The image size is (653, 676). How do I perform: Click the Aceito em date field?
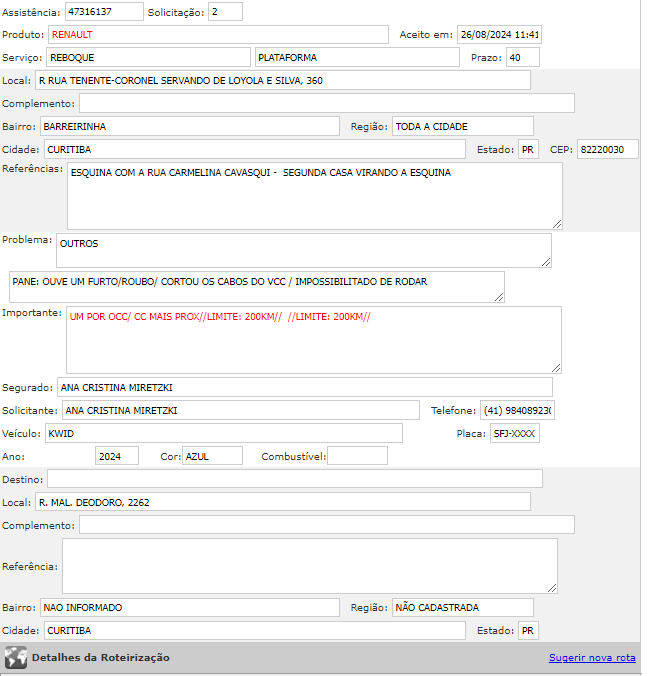pos(499,34)
